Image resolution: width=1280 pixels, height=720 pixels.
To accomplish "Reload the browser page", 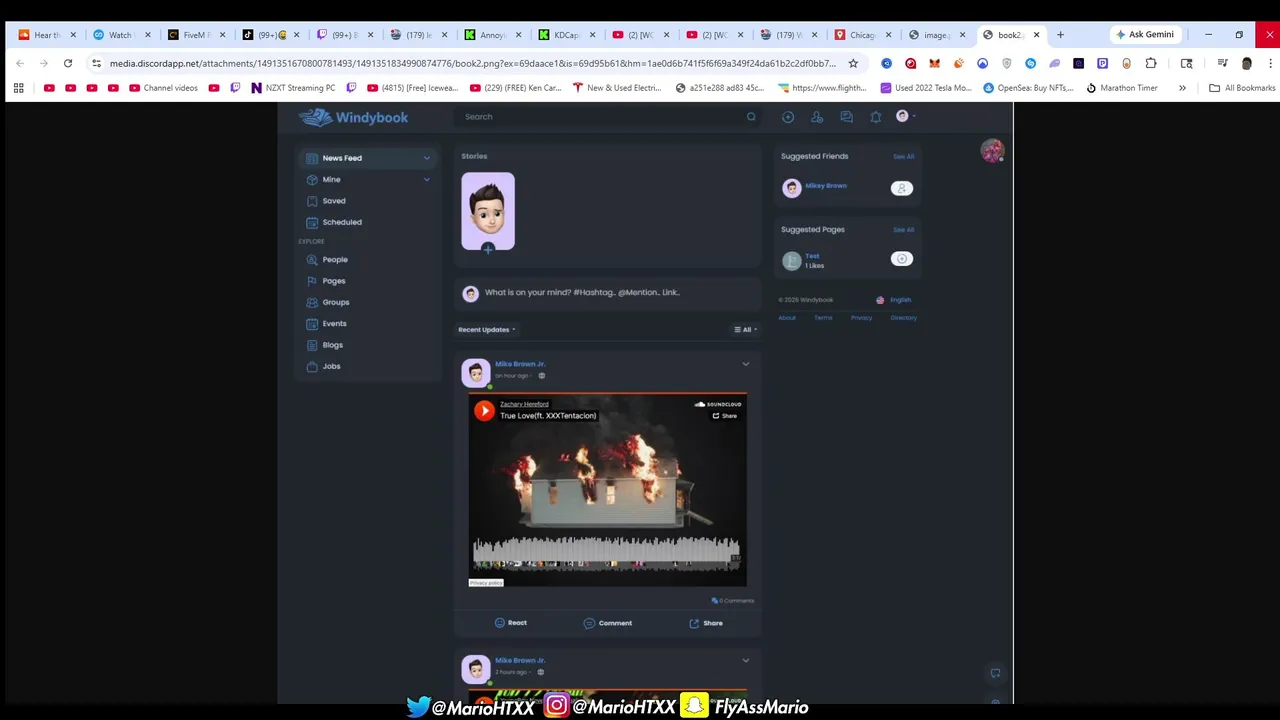I will click(68, 63).
